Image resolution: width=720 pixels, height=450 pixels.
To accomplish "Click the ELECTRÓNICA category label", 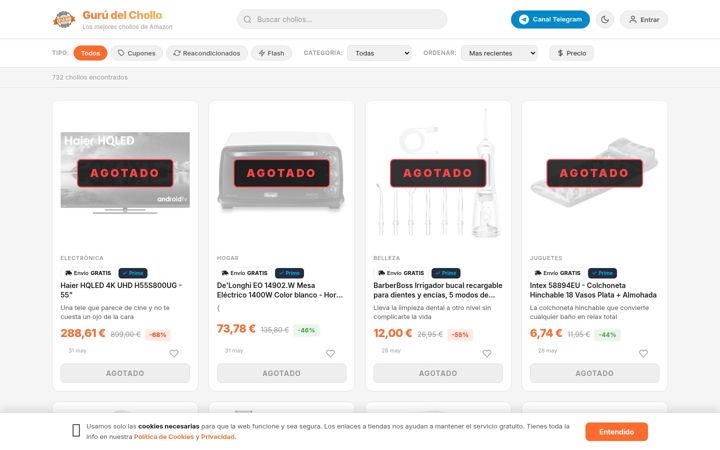I will [x=82, y=258].
